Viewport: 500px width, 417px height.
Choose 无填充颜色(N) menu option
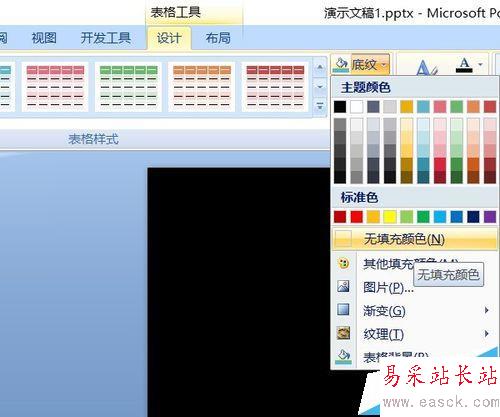click(415, 239)
